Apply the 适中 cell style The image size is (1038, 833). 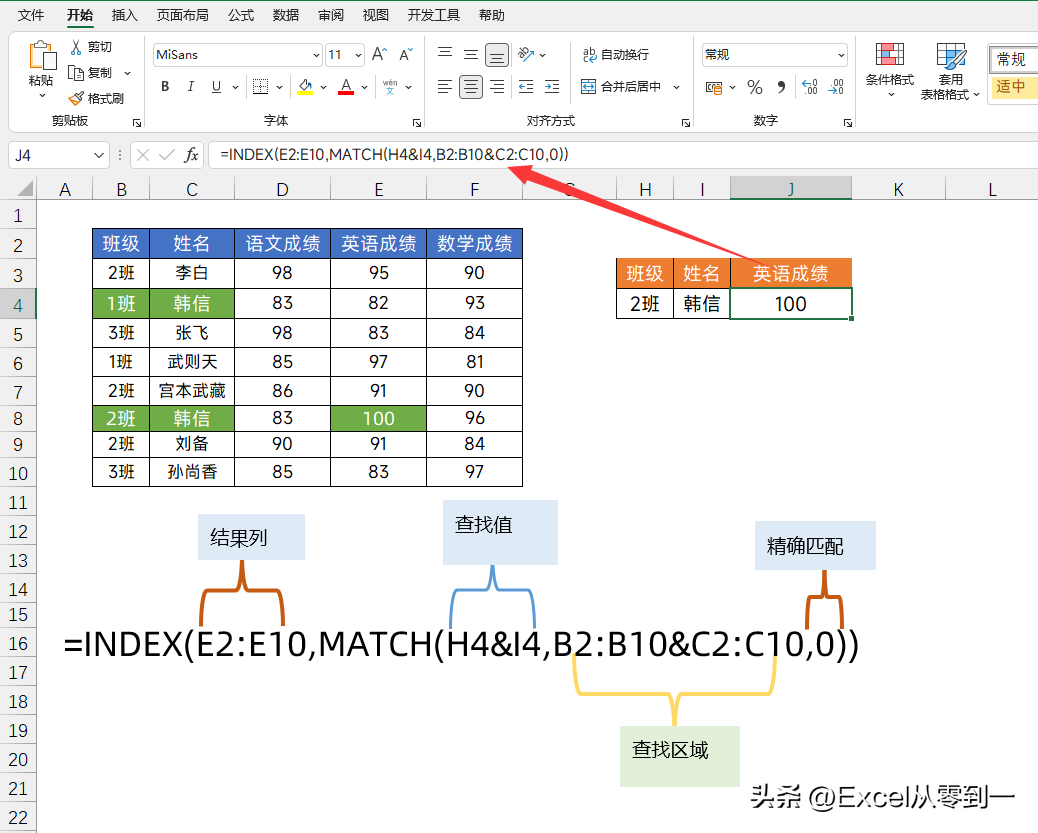click(1012, 87)
